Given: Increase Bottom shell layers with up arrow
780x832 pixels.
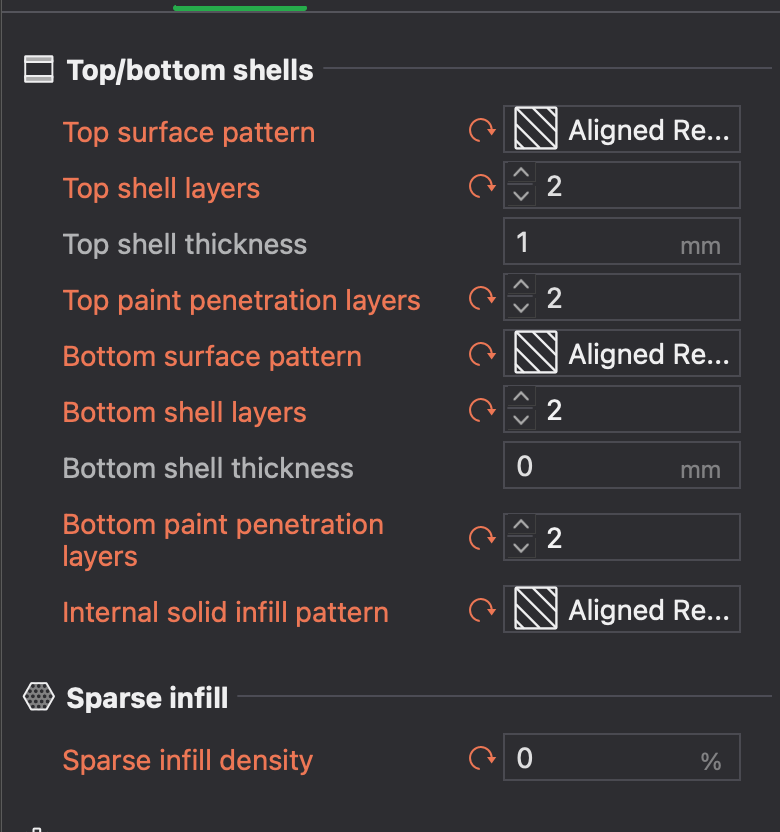Looking at the screenshot, I should click(521, 397).
